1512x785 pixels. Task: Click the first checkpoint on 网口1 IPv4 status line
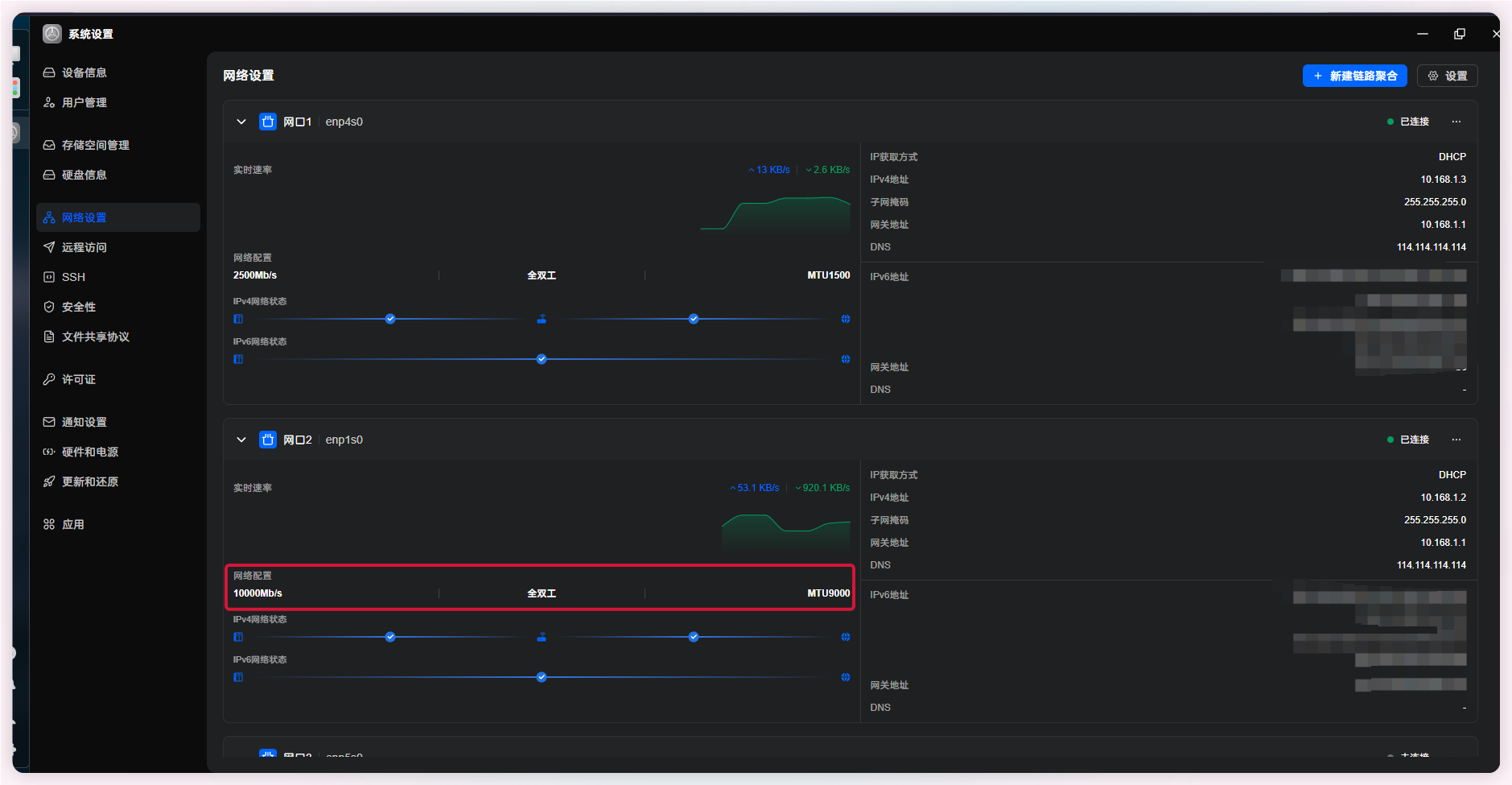[x=390, y=319]
